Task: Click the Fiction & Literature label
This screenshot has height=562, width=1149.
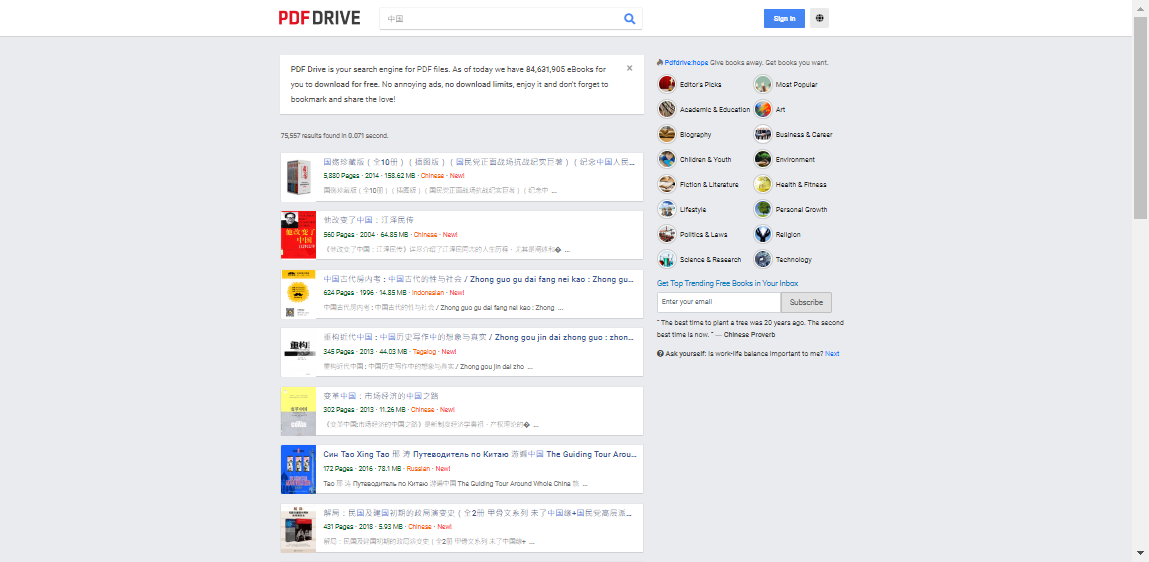Action: pyautogui.click(x=709, y=185)
